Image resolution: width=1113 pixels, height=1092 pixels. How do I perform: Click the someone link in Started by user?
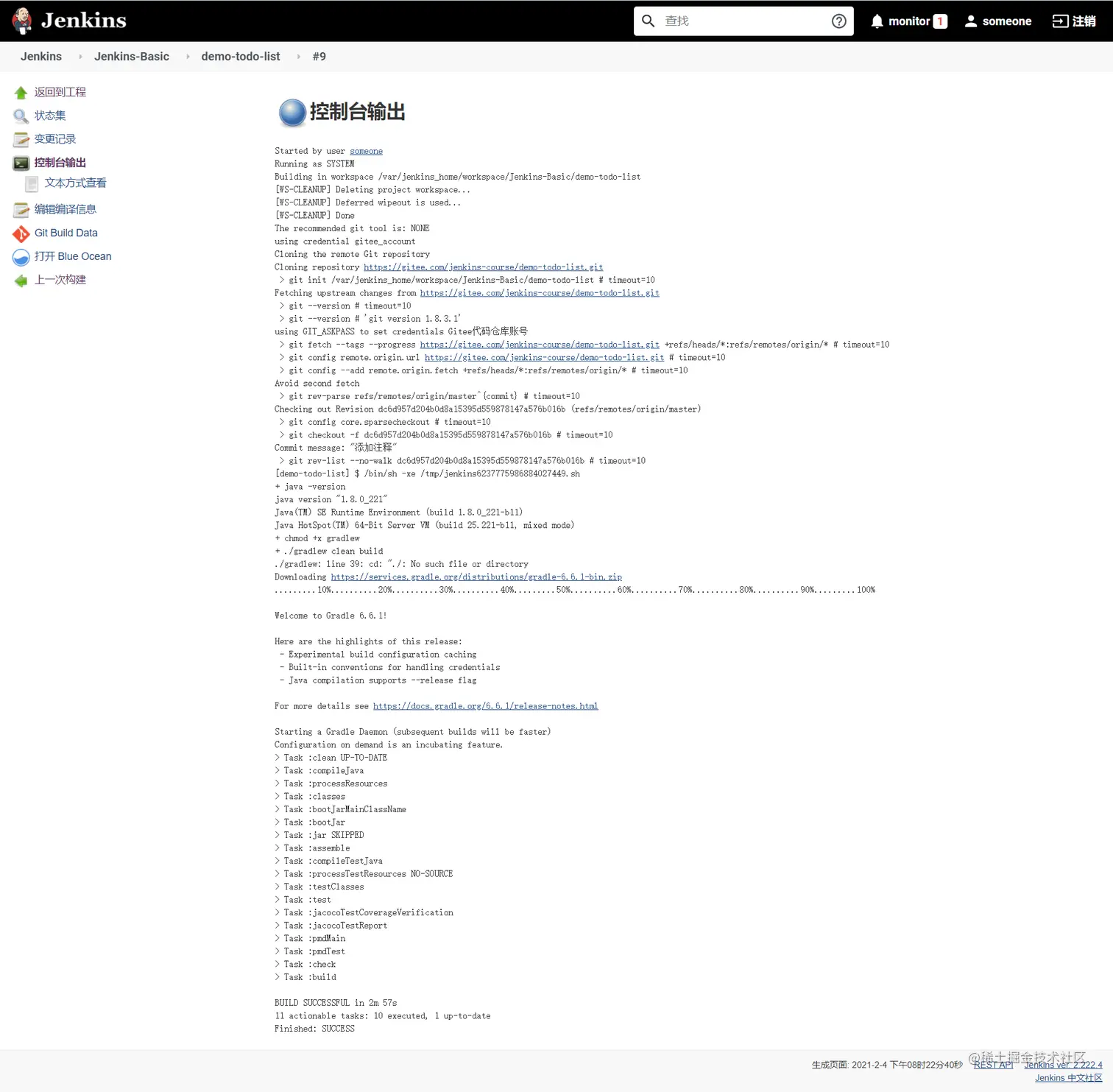(366, 151)
